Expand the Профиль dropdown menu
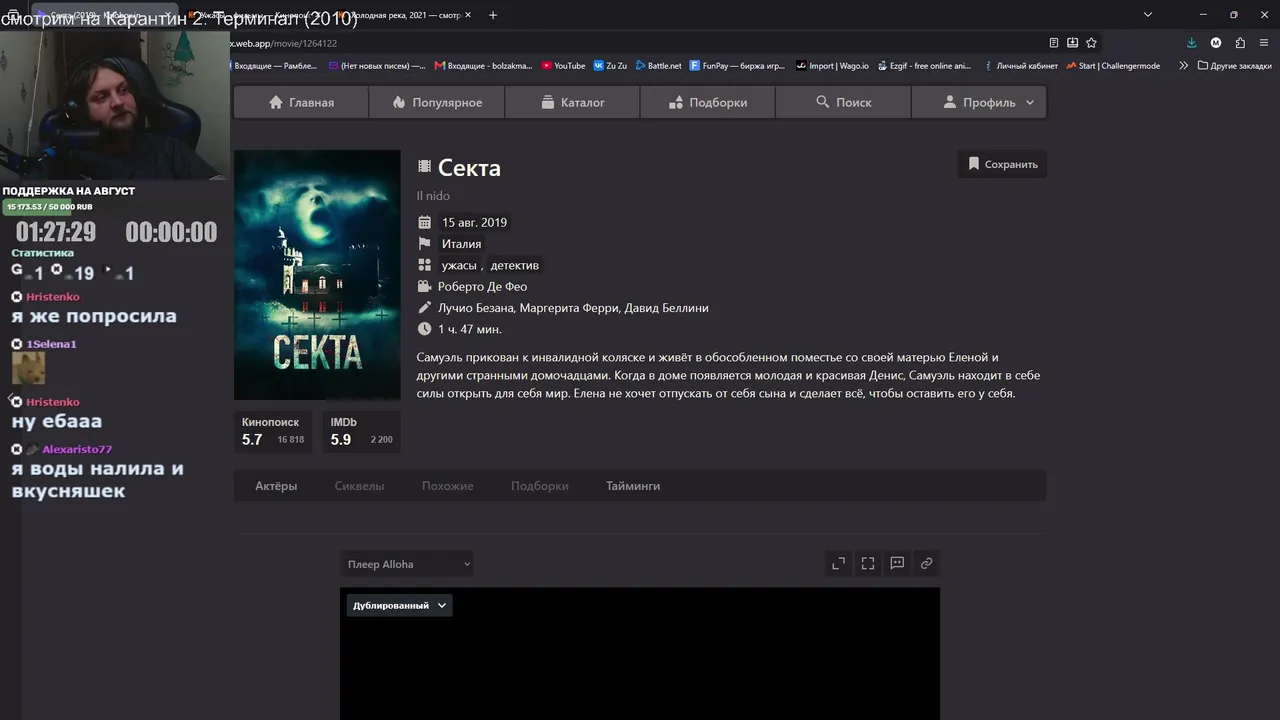Screen dimensions: 1280x720 (979, 102)
